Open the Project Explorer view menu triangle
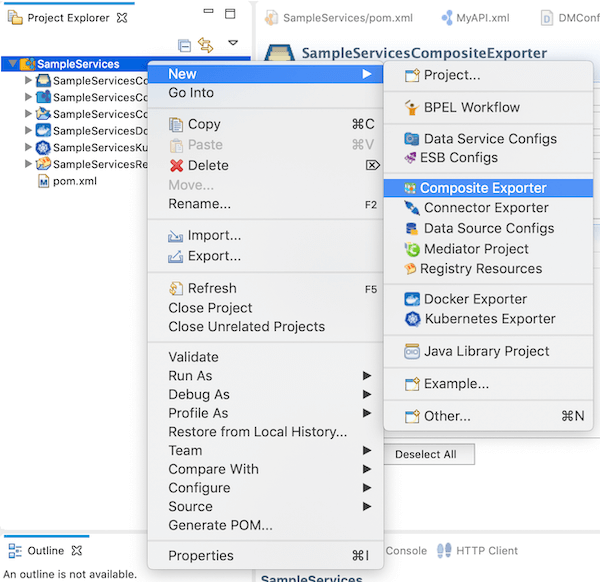Screen dimensions: 600x582 pyautogui.click(x=233, y=42)
